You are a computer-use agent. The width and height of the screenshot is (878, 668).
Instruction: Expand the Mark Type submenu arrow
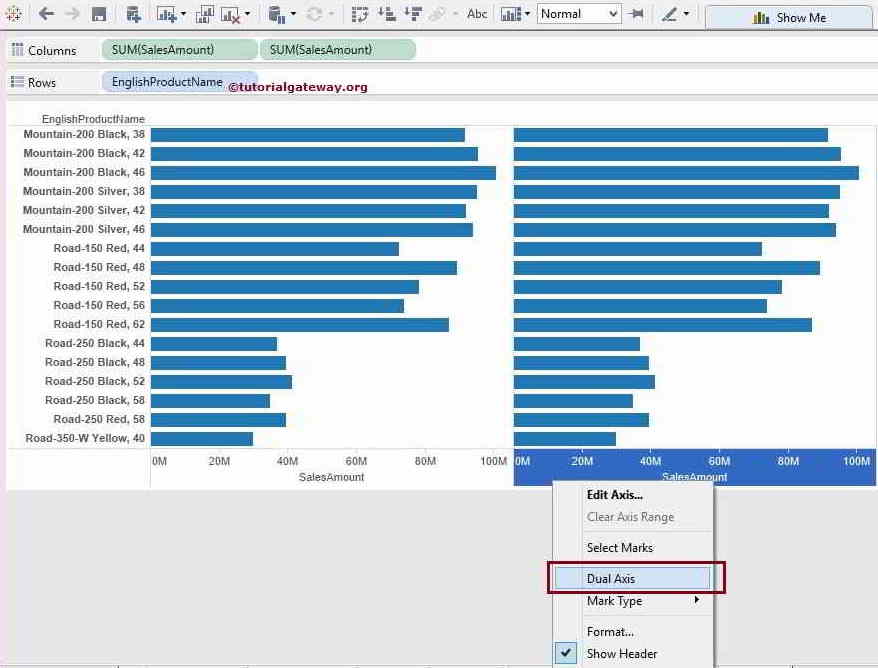[x=697, y=600]
